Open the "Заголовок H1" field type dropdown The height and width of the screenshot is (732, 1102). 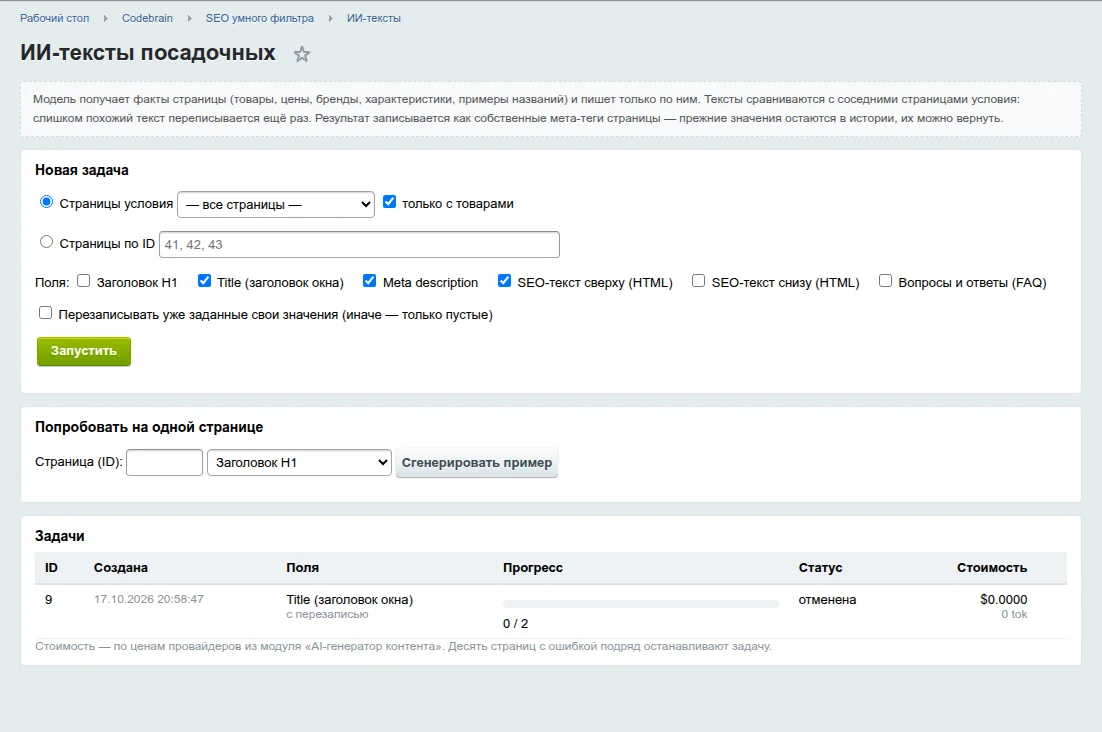[299, 462]
